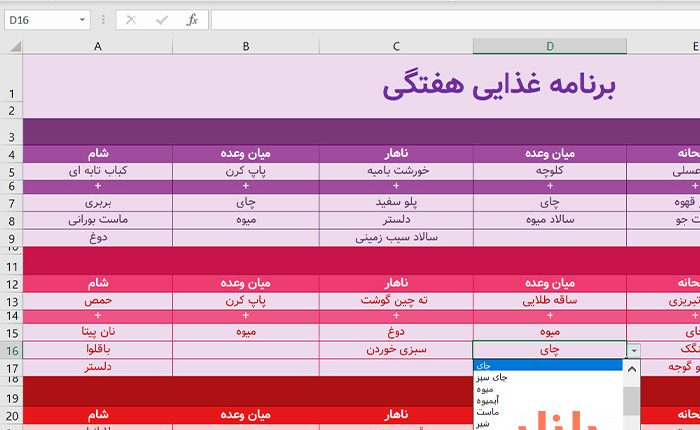Image resolution: width=700 pixels, height=430 pixels.
Task: Click cell نان پیتا
Action: (x=98, y=332)
